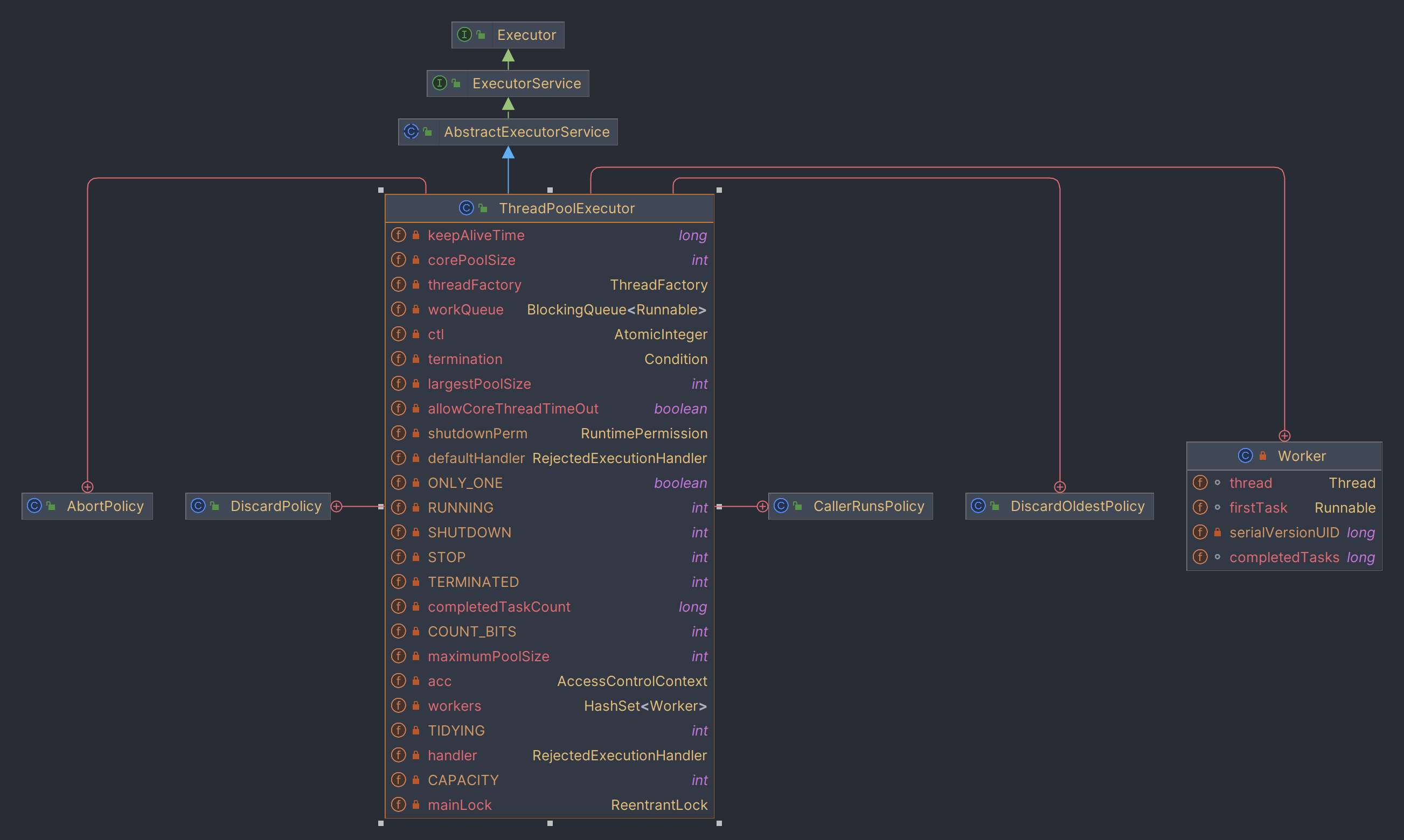
Task: Click the plus marker right of DiscardPolicy
Action: [x=336, y=506]
